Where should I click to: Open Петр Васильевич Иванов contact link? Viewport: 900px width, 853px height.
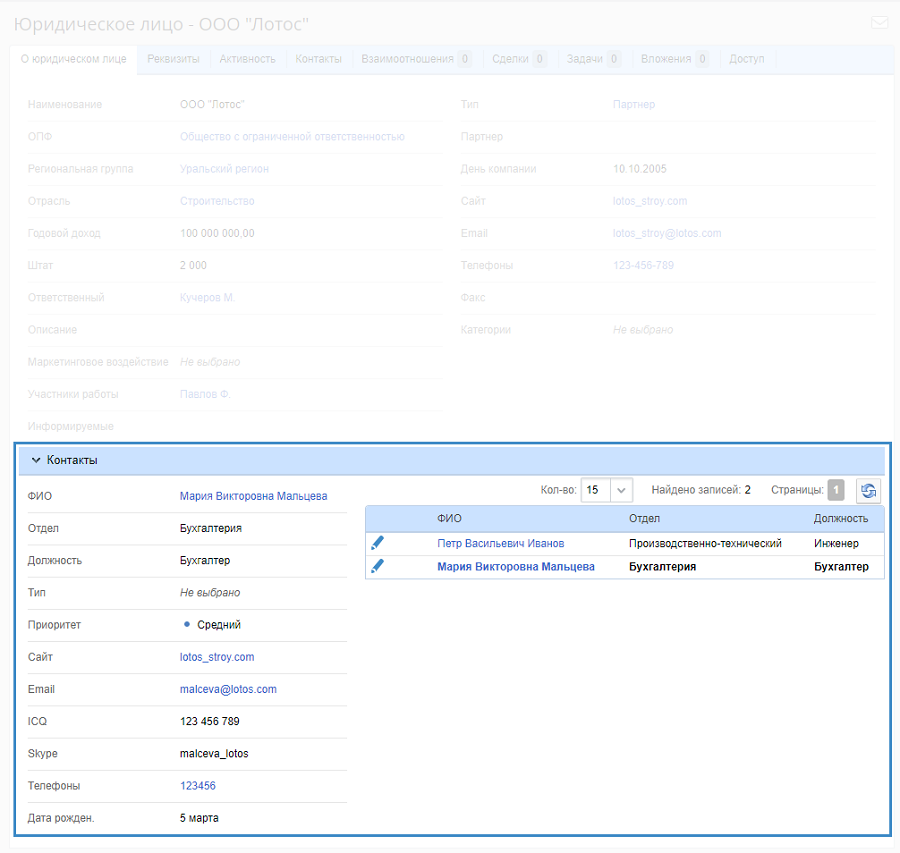(x=500, y=543)
